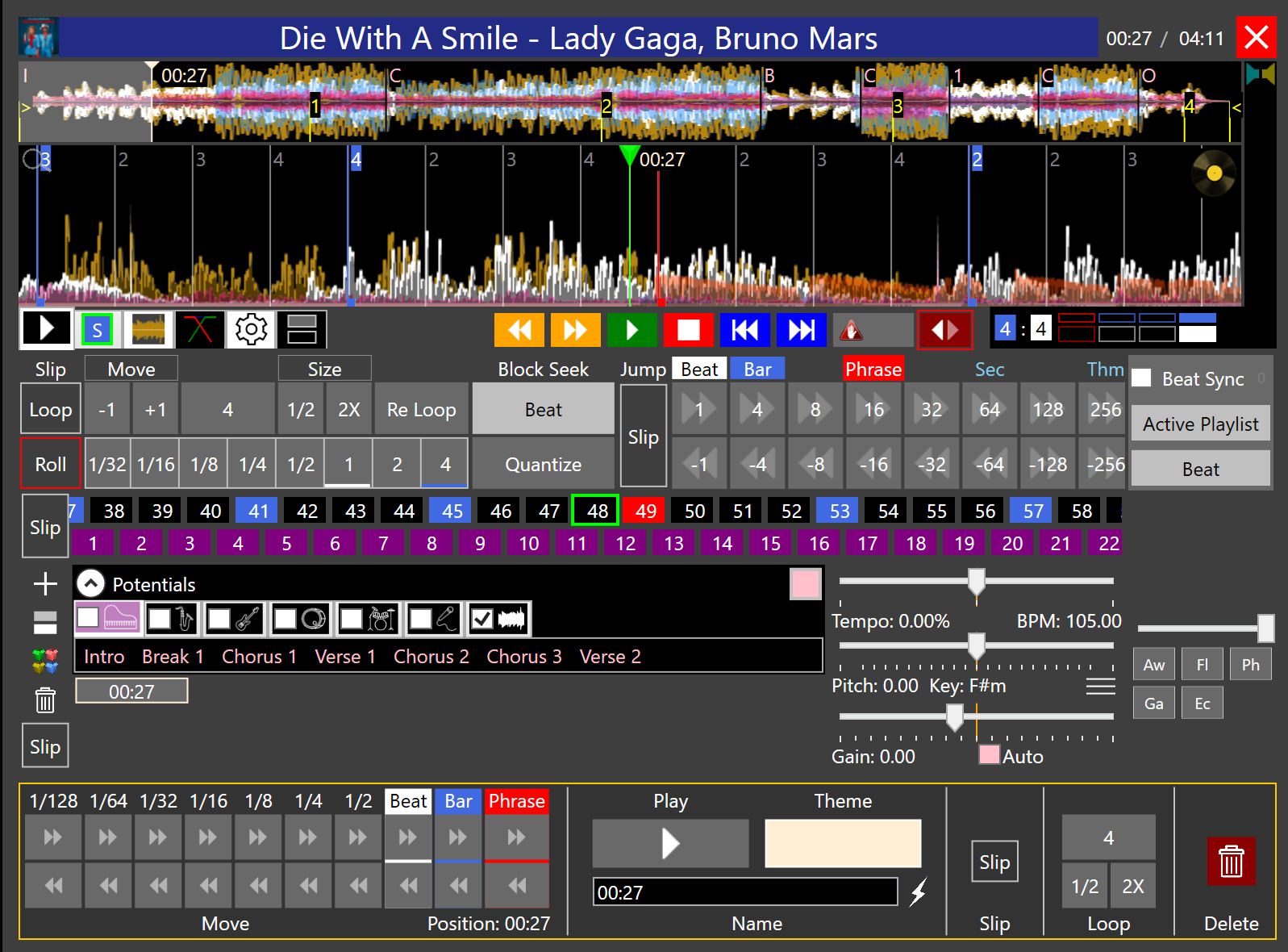This screenshot has width=1288, height=952.
Task: Close the track with the red X
Action: point(1257,38)
